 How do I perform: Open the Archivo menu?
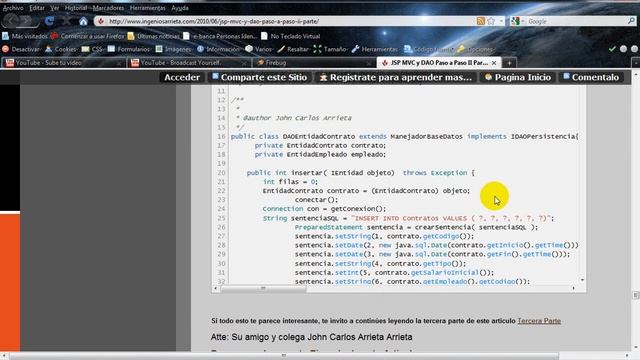[x=13, y=8]
